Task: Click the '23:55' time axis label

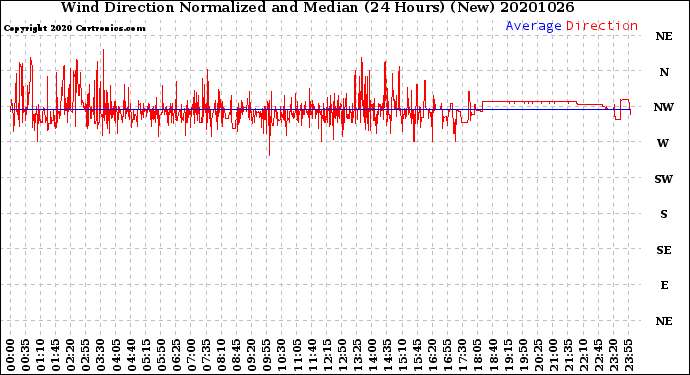Action: pos(628,355)
